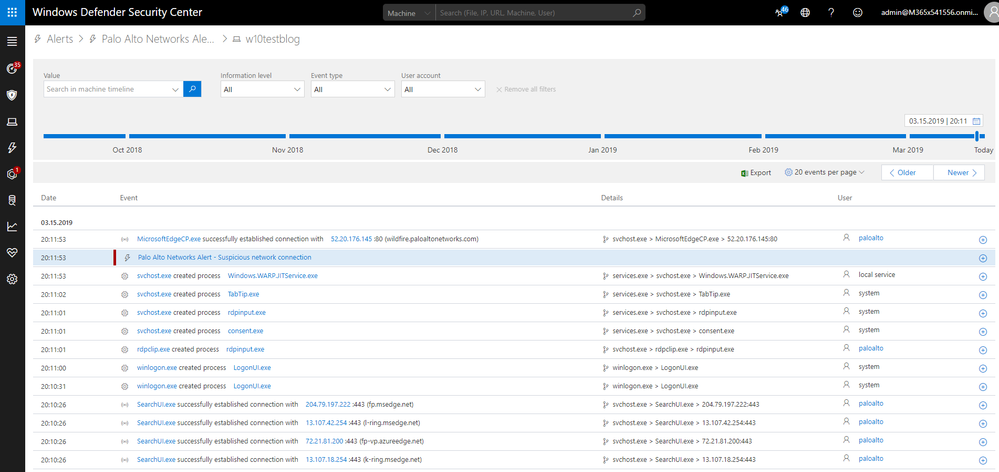The width and height of the screenshot is (999, 472).
Task: Open TabTip.exe link
Action: coord(243,294)
